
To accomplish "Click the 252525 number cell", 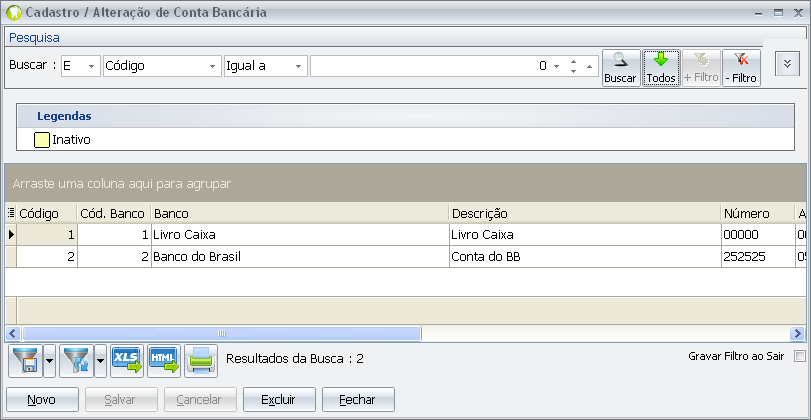I will point(758,257).
